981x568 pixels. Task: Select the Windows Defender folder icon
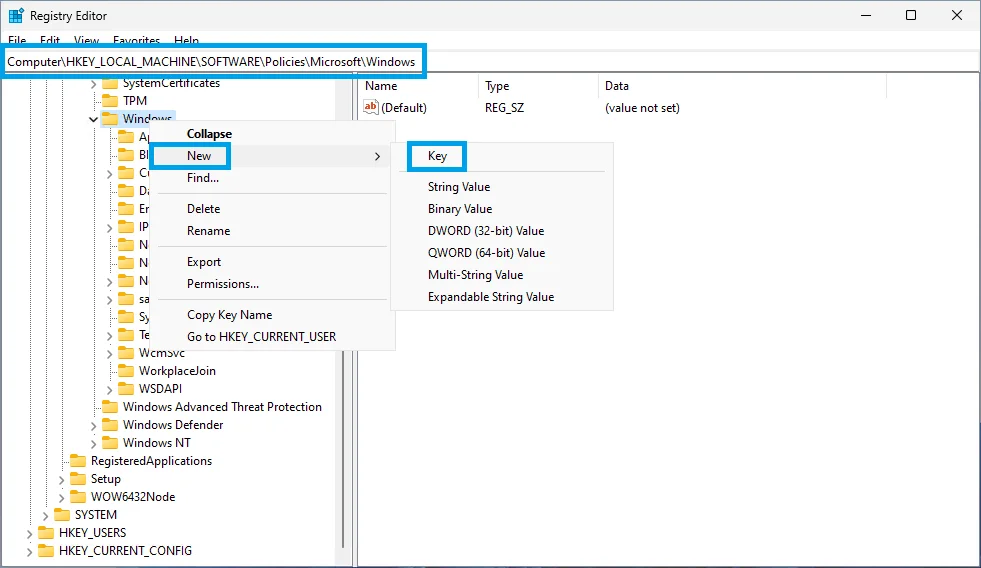tap(110, 425)
